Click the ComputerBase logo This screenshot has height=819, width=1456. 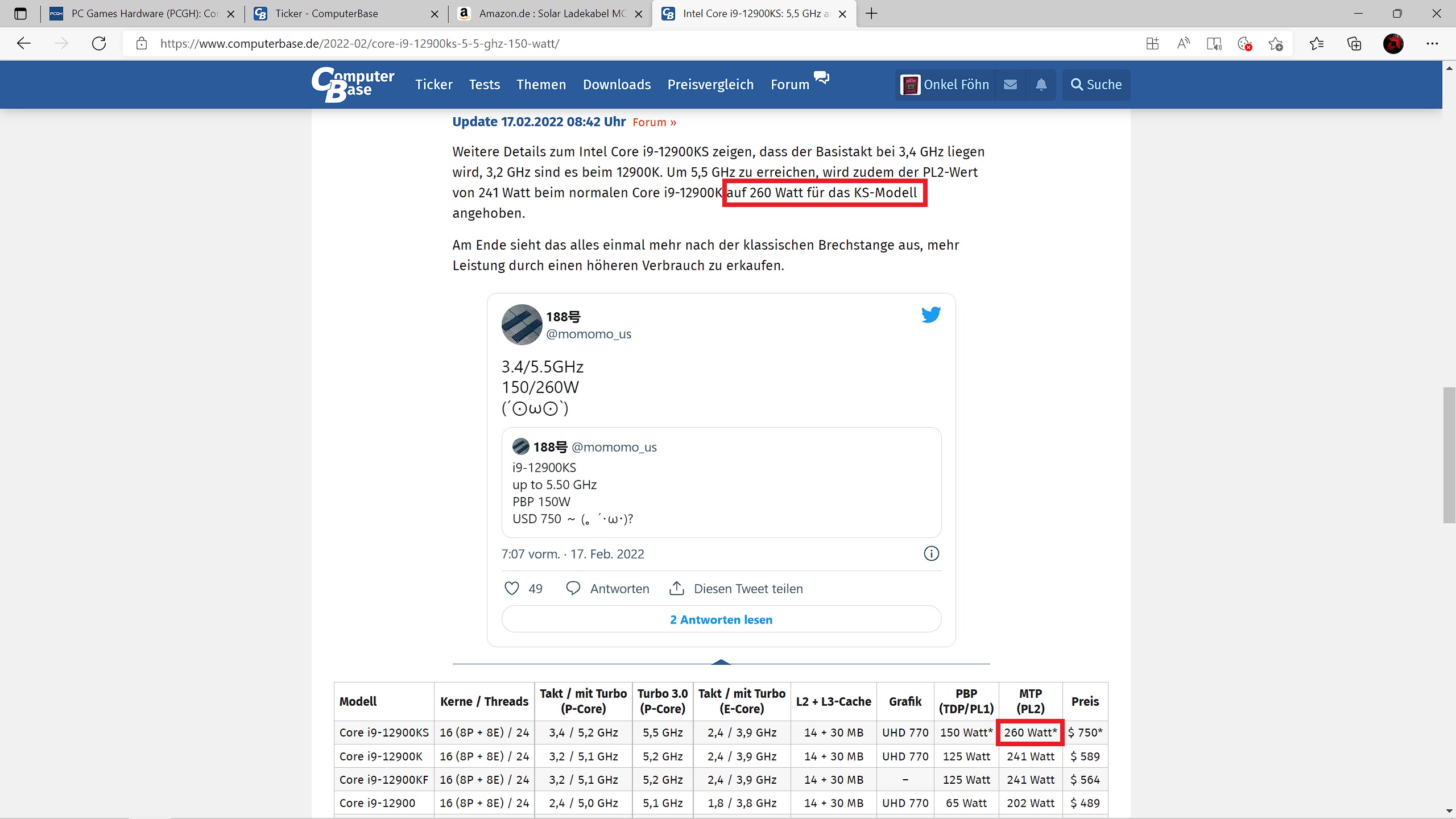(x=353, y=85)
